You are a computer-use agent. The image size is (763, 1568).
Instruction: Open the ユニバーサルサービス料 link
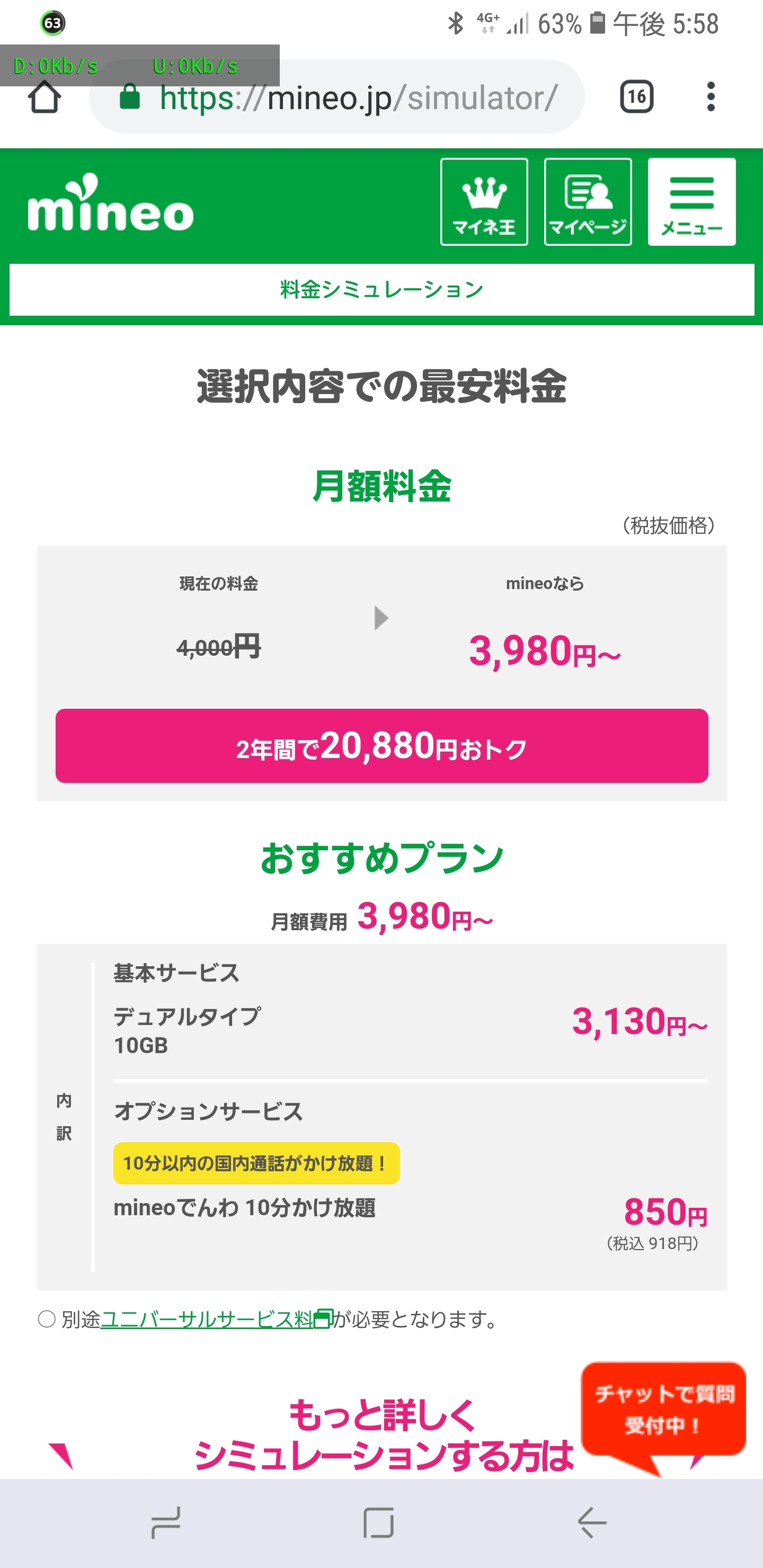coord(207,1319)
